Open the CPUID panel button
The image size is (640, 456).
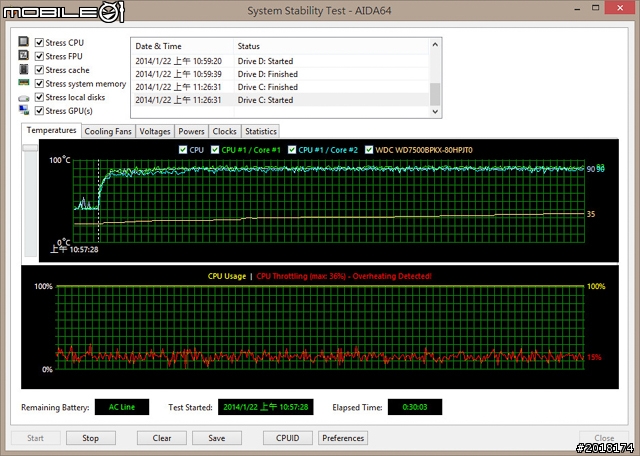point(288,438)
